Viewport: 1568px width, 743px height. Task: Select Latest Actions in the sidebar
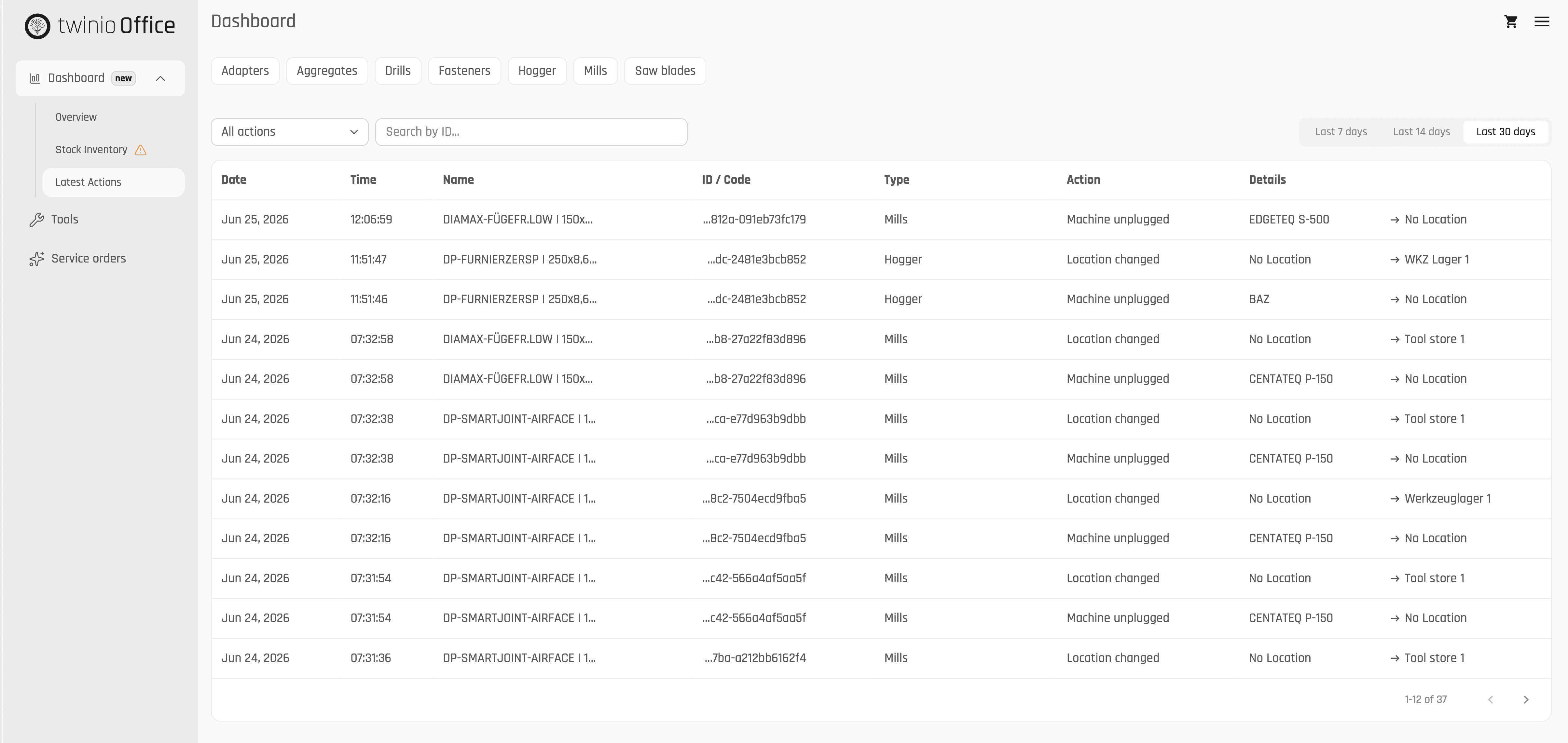[113, 182]
